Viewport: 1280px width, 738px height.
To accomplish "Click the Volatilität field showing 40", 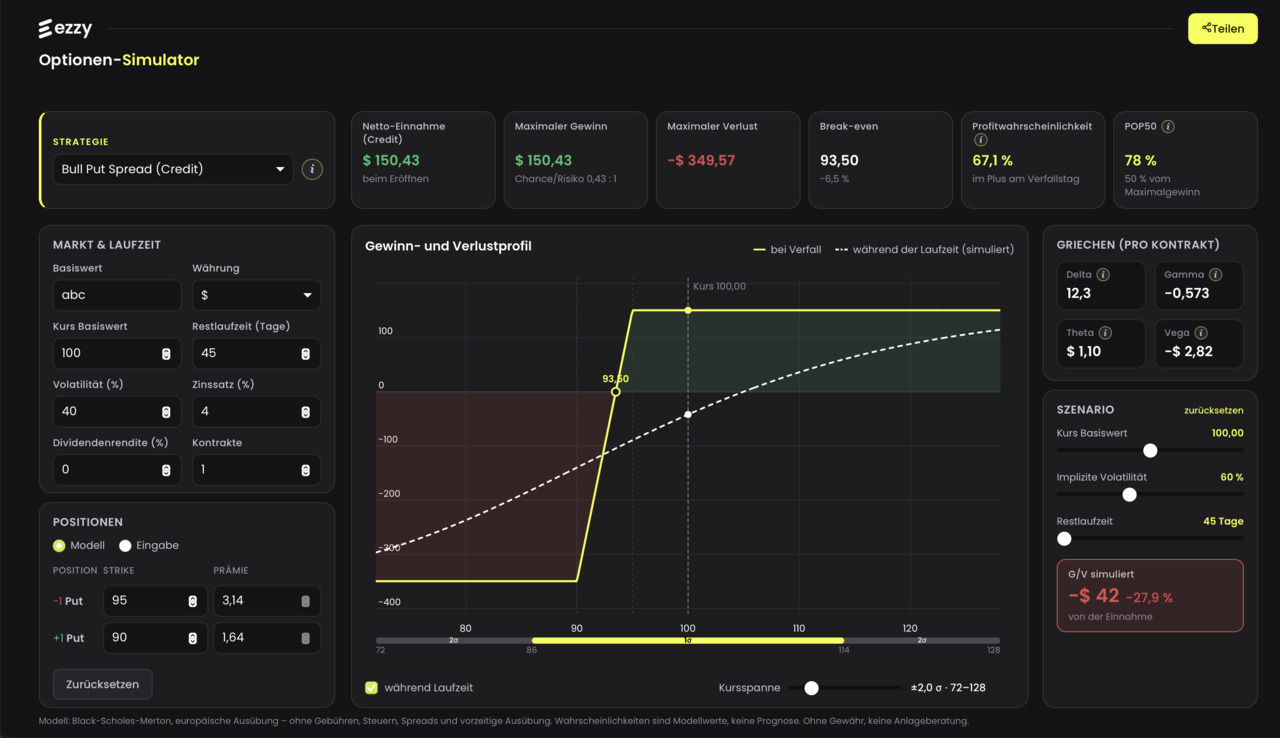I will pyautogui.click(x=117, y=412).
